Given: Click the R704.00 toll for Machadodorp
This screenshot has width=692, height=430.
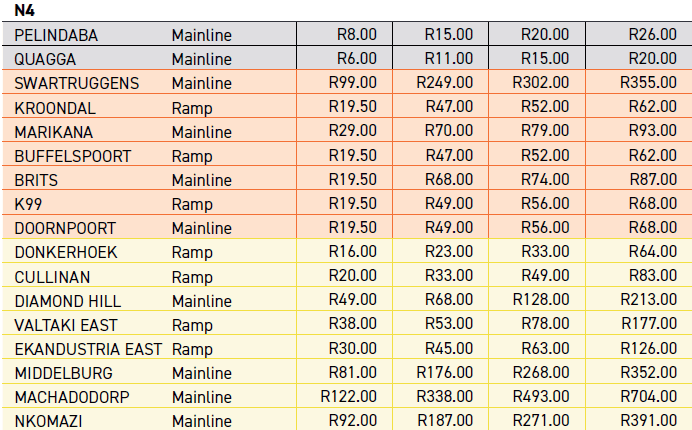Looking at the screenshot, I should click(x=649, y=397).
